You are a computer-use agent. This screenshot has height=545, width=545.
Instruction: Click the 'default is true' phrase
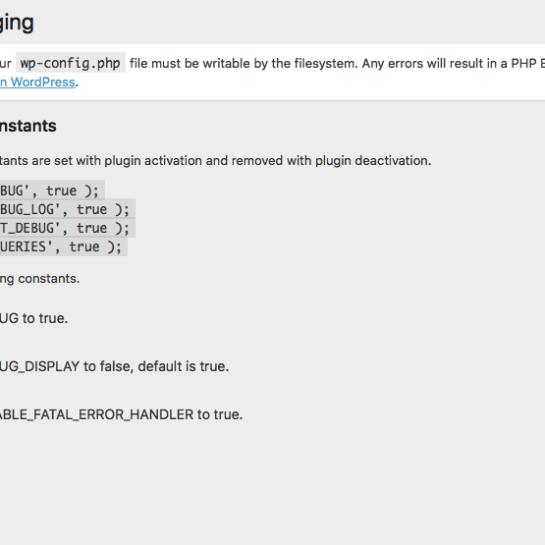click(x=183, y=366)
